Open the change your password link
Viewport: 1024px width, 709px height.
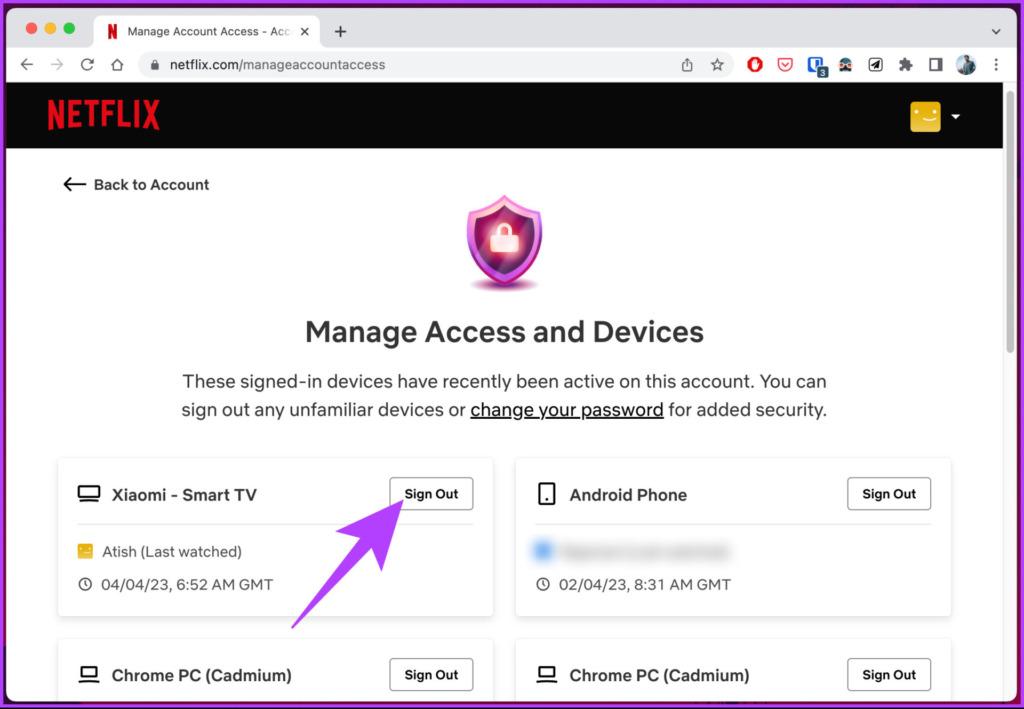pyautogui.click(x=566, y=410)
